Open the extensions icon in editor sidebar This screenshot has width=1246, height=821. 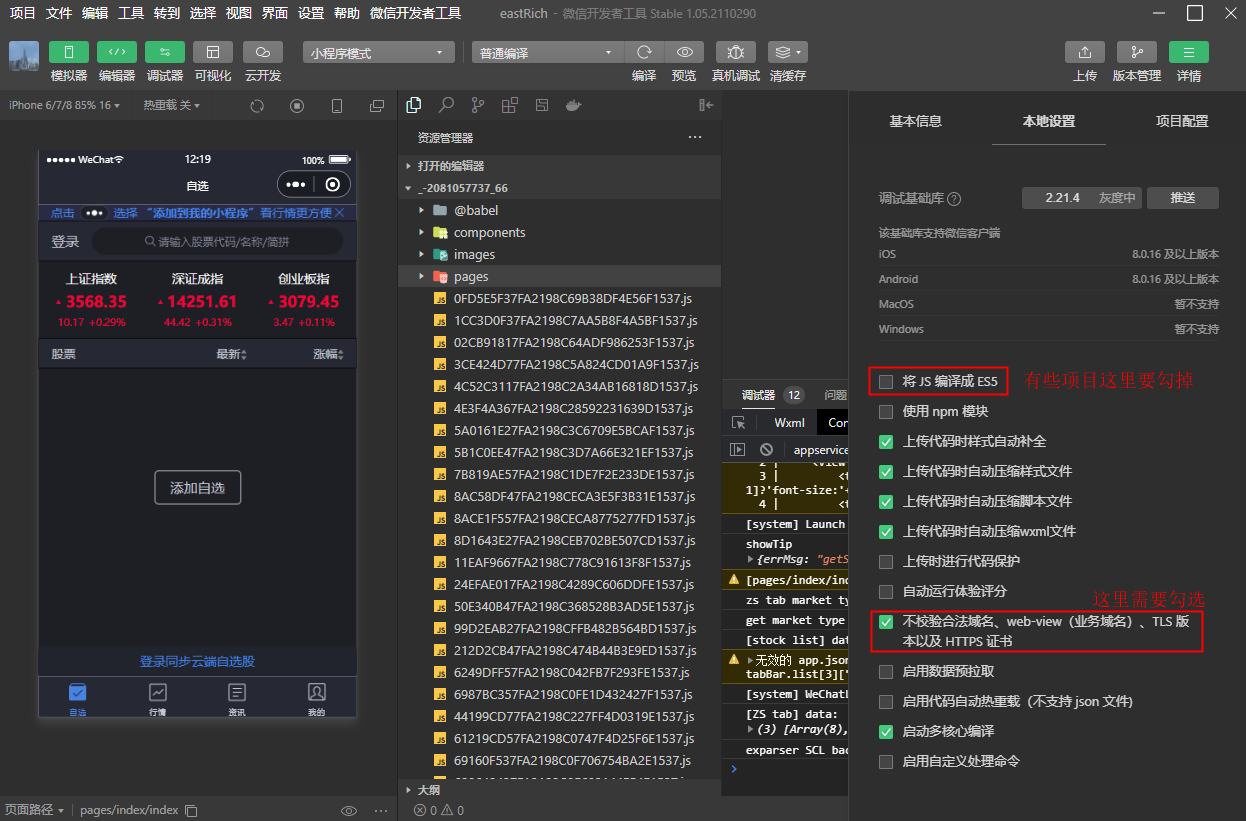click(x=510, y=105)
